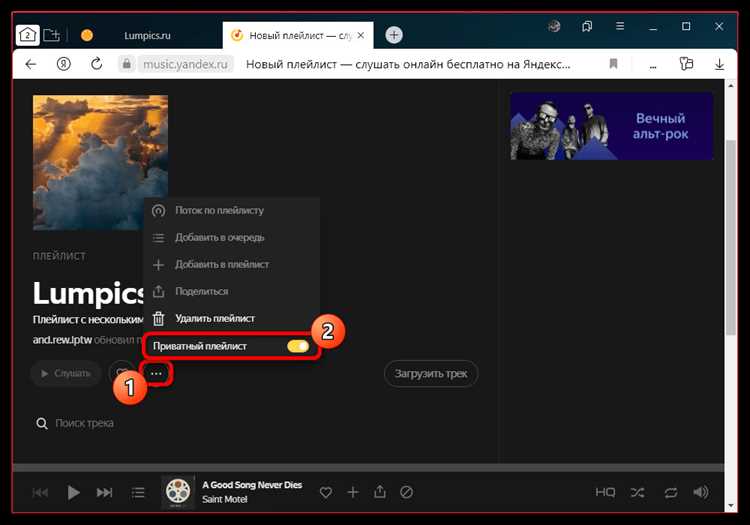Choose Добавить в плейлист from menu
Viewport: 750px width, 525px height.
coord(232,264)
